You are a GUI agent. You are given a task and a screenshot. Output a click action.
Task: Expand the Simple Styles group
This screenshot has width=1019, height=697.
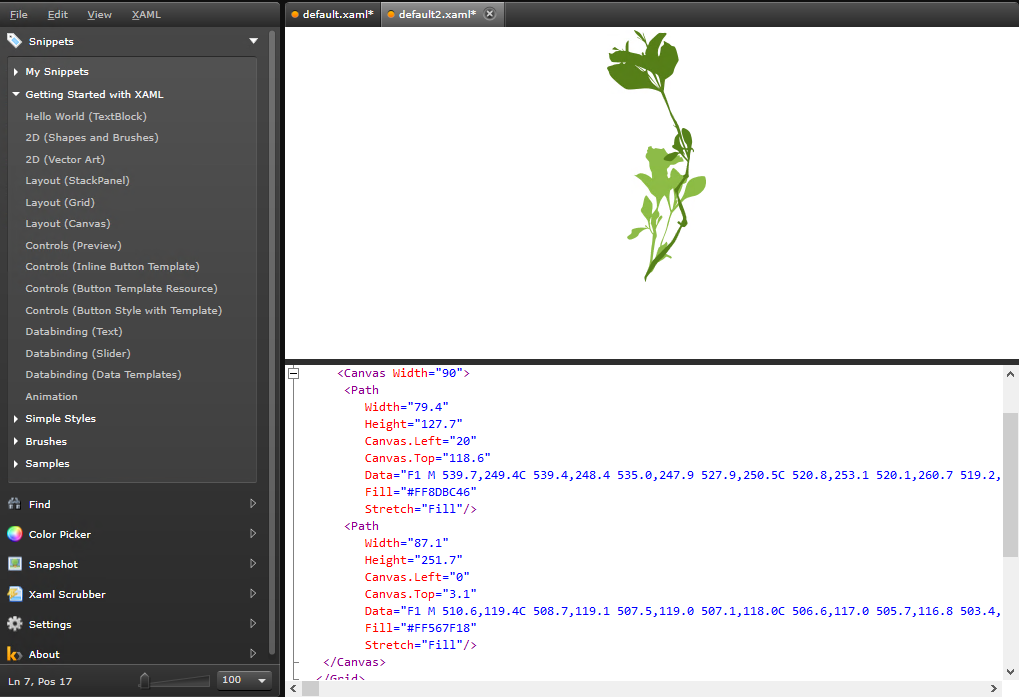click(16, 419)
